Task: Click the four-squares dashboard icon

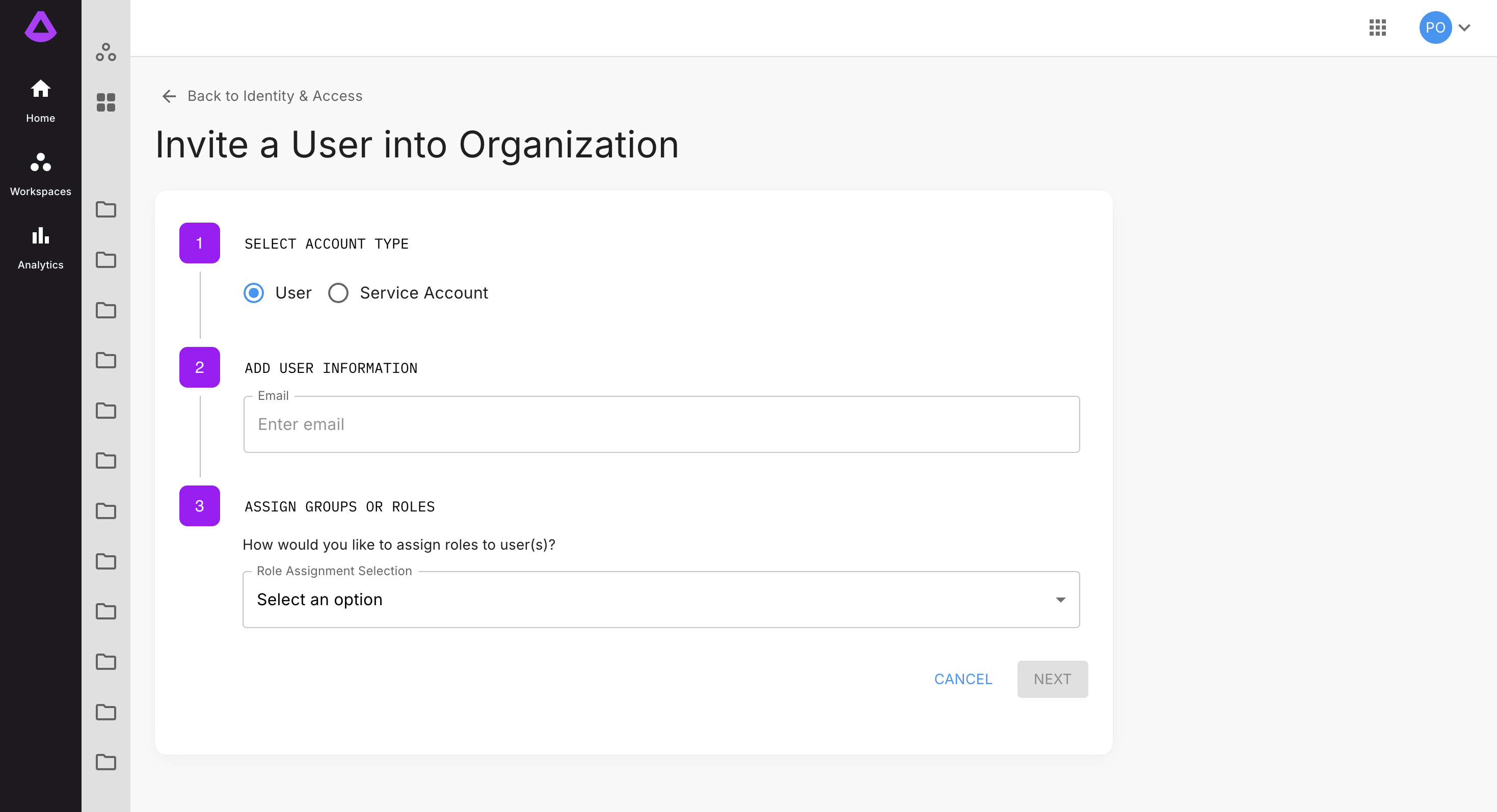Action: [x=106, y=102]
